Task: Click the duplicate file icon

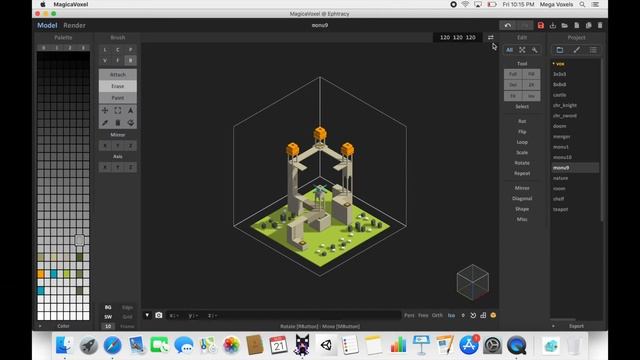Action: point(589,25)
